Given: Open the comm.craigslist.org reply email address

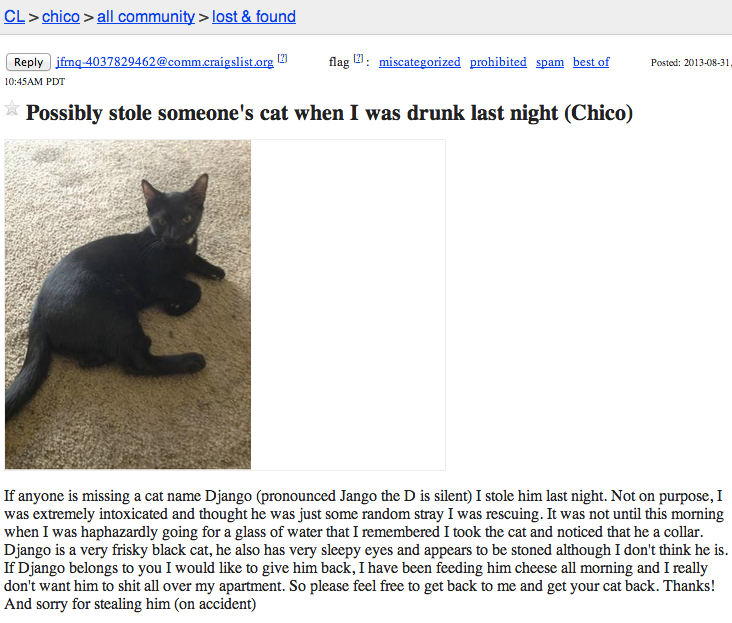Looking at the screenshot, I should (165, 62).
